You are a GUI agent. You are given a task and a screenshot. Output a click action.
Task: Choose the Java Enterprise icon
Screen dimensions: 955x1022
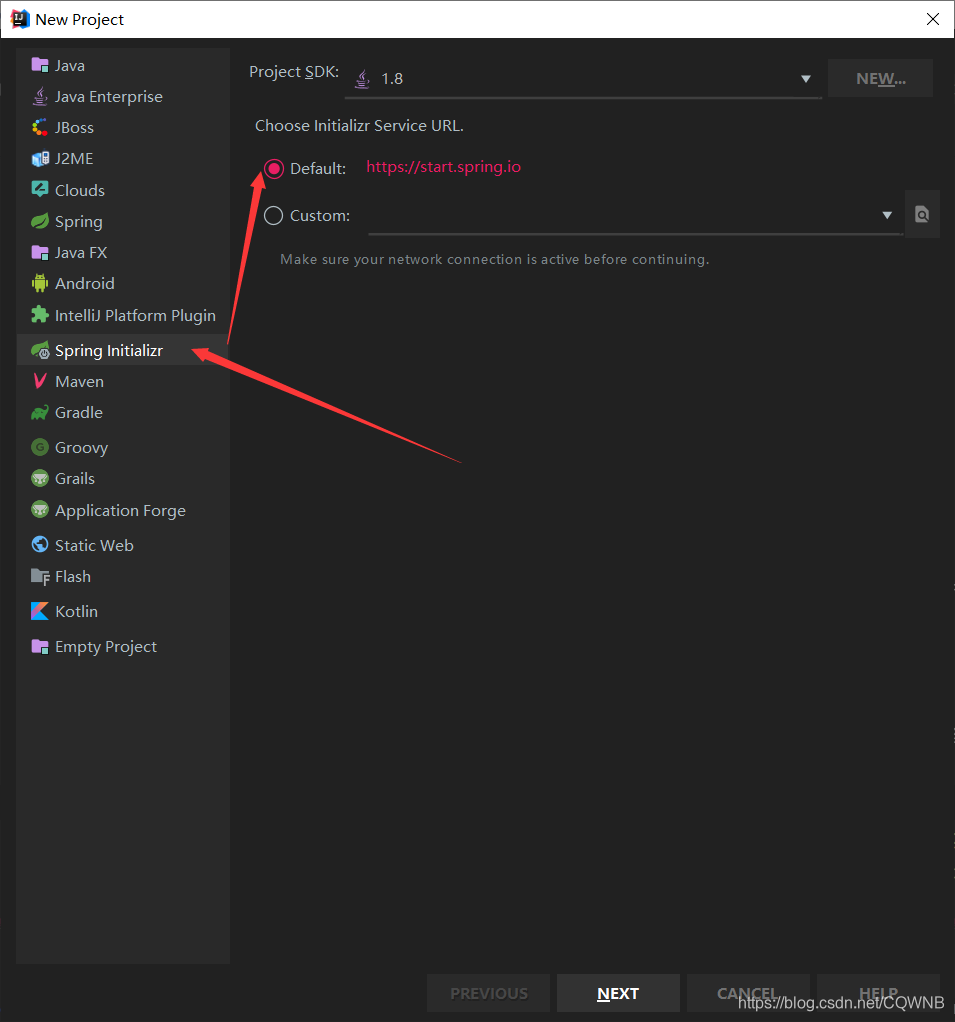pyautogui.click(x=40, y=96)
